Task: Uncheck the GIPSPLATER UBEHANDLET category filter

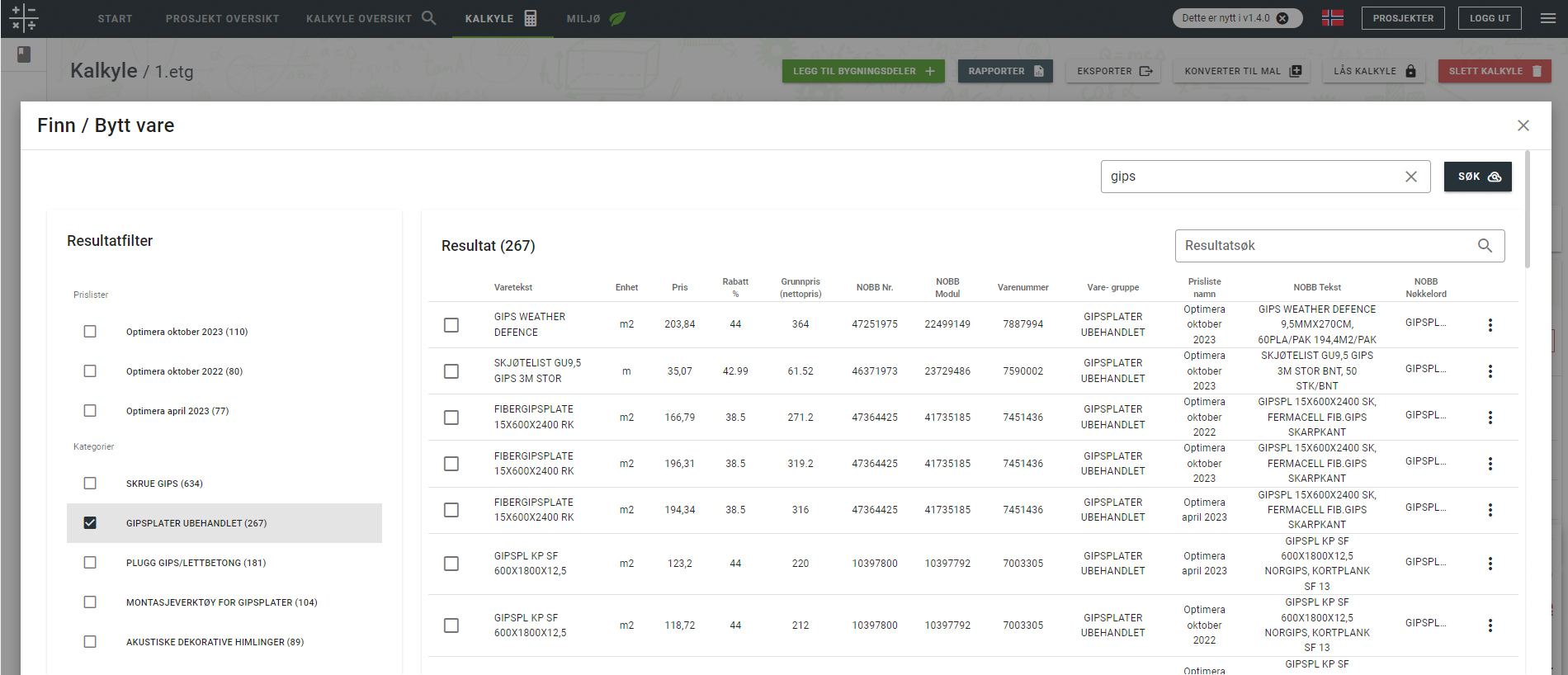Action: [x=90, y=523]
